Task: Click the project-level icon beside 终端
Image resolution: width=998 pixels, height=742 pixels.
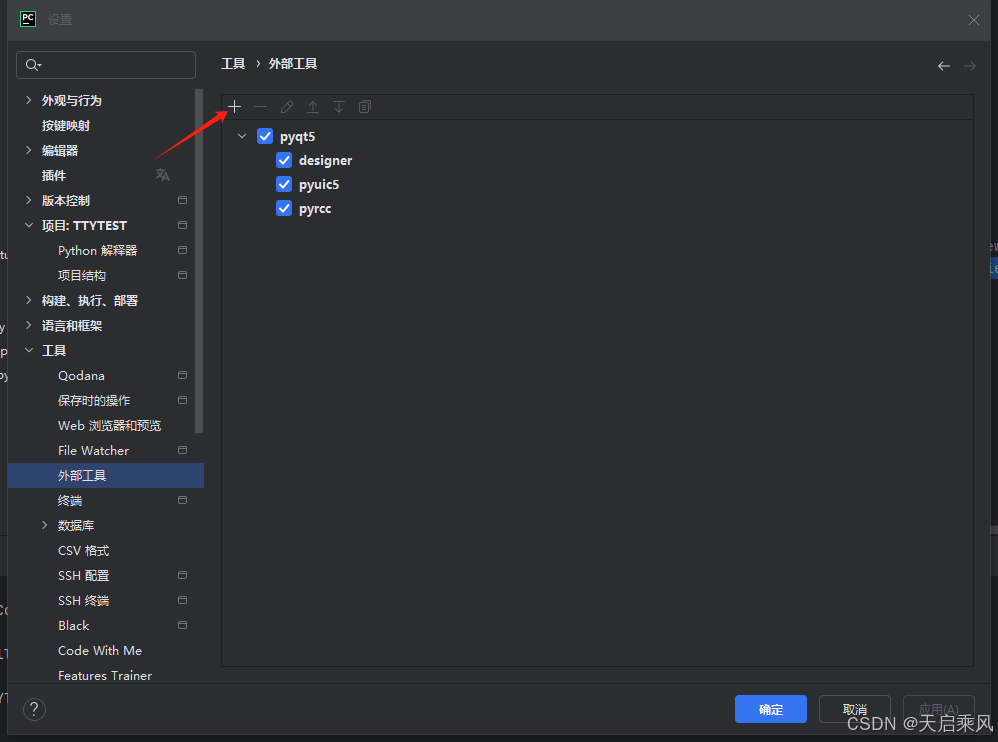Action: tap(183, 500)
